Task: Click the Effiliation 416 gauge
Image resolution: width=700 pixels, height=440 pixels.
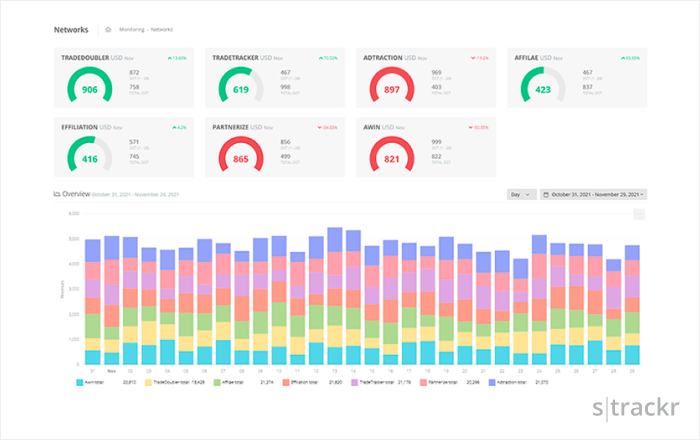Action: (90, 155)
